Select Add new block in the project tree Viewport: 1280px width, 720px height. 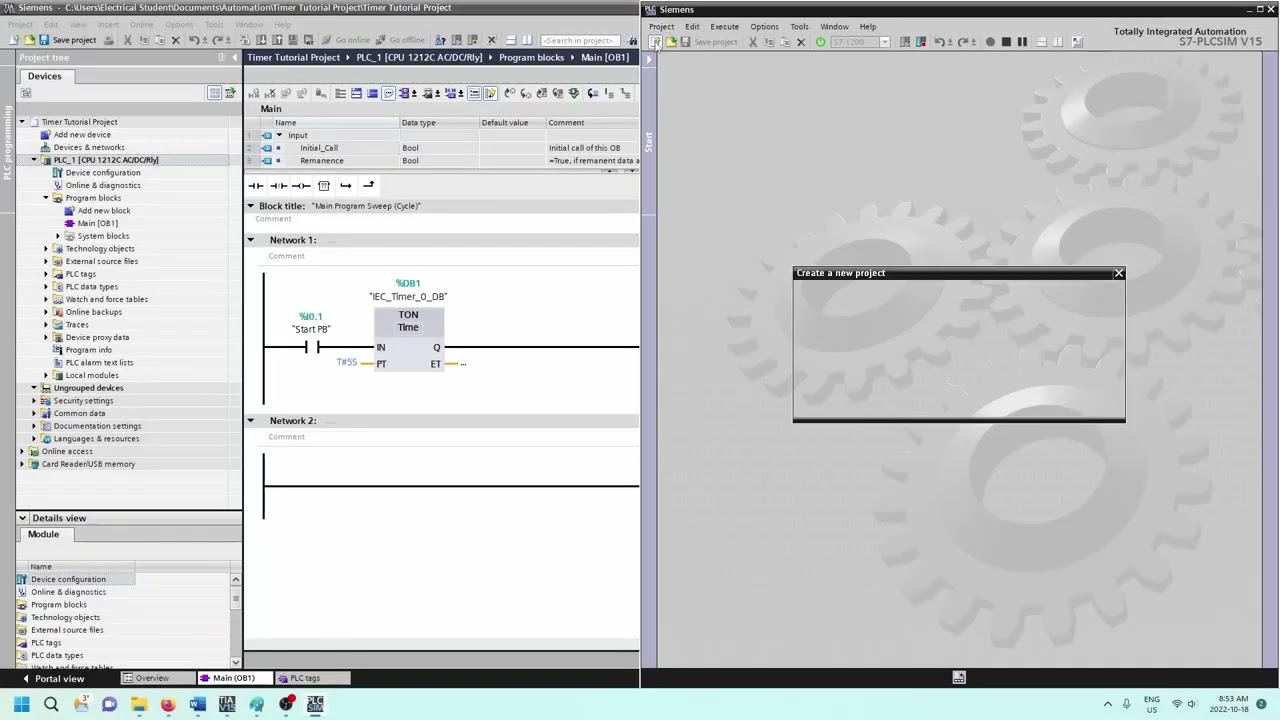tap(104, 211)
